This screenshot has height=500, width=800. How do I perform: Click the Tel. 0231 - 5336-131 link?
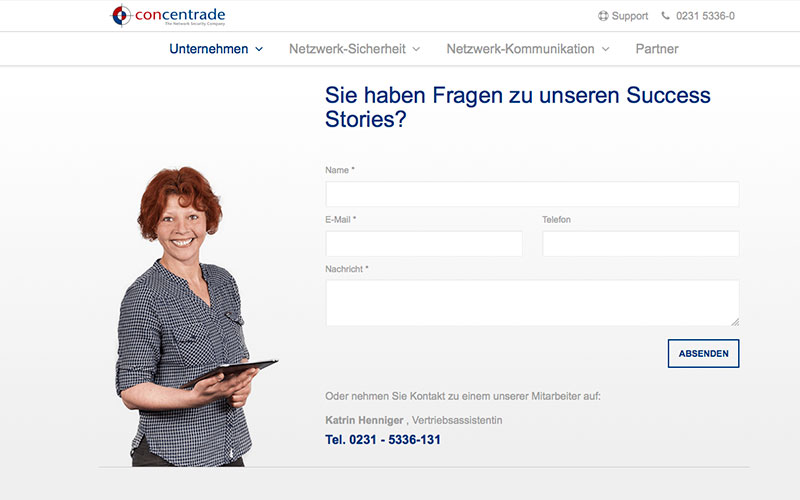383,440
